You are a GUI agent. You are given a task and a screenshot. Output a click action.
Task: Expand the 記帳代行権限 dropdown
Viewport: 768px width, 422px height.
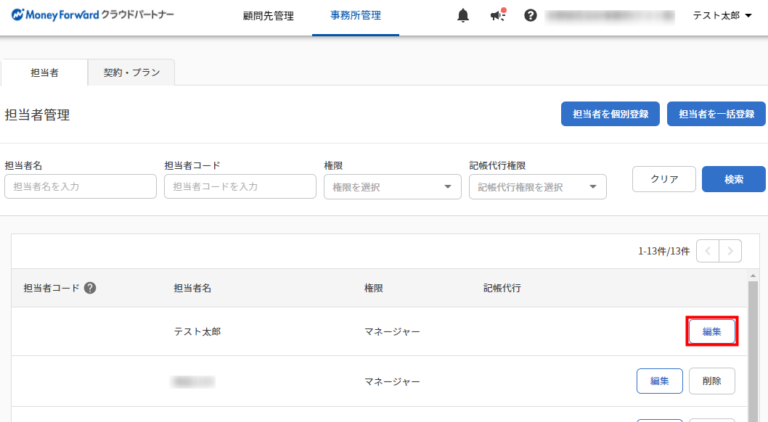[537, 187]
